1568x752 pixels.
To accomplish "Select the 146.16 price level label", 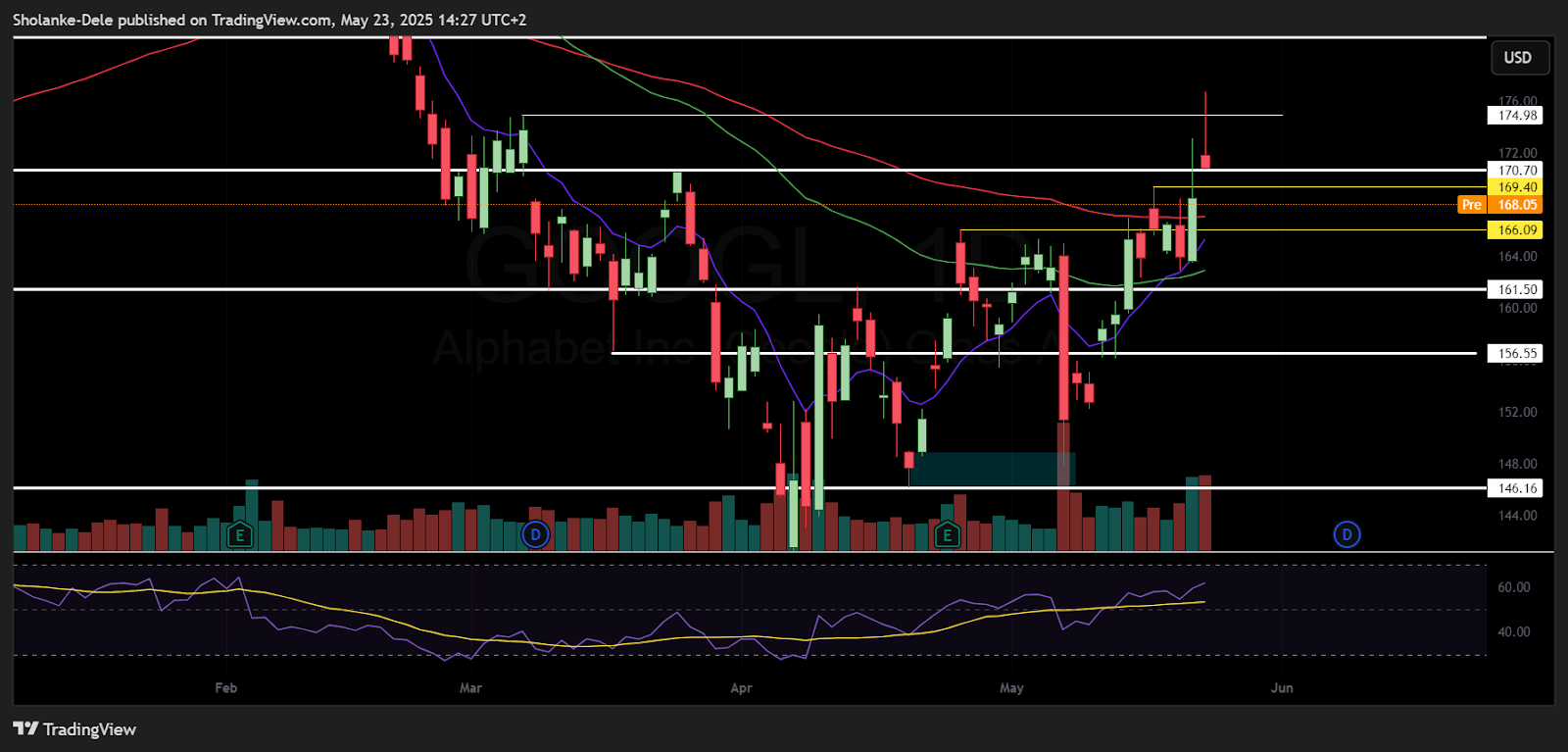I will coord(1515,488).
